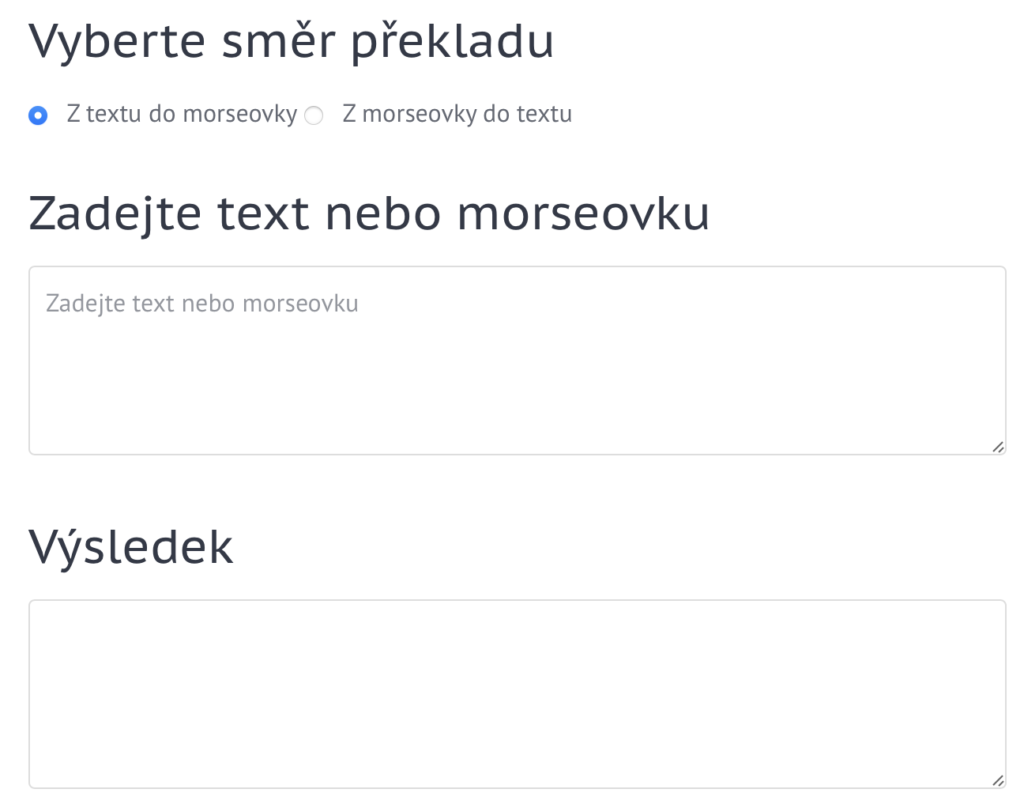The width and height of the screenshot is (1024, 808).
Task: Focus the "Zadejte text nebo morseovku" text area
Action: click(x=516, y=360)
